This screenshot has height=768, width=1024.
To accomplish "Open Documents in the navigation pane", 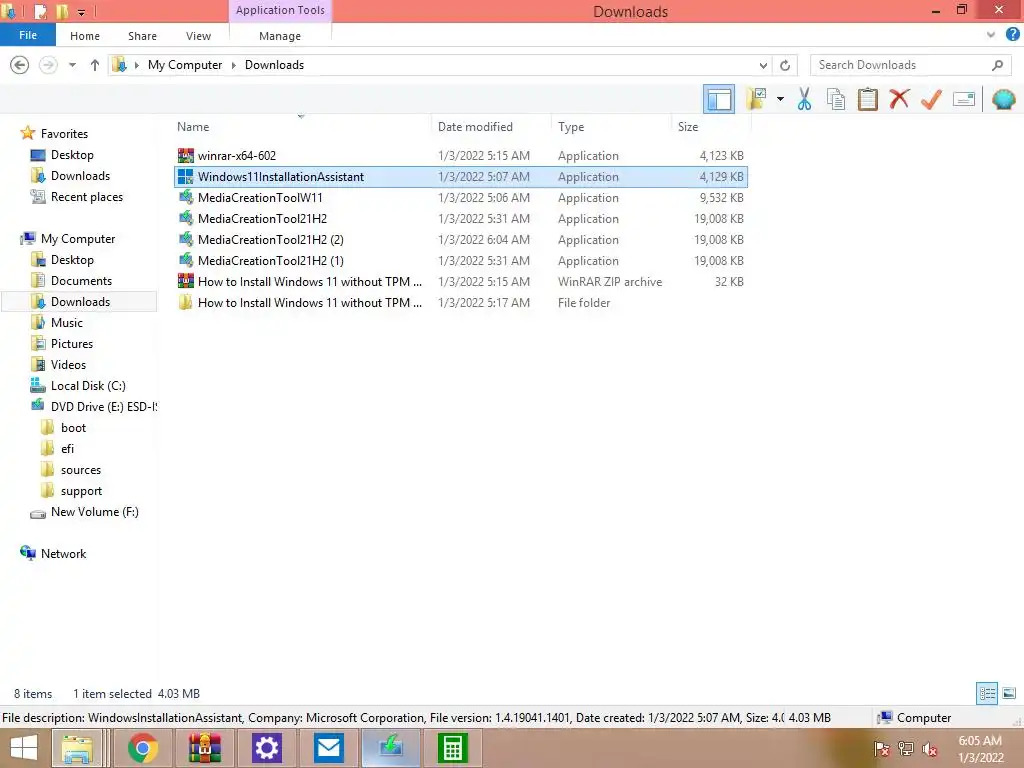I will tap(81, 281).
